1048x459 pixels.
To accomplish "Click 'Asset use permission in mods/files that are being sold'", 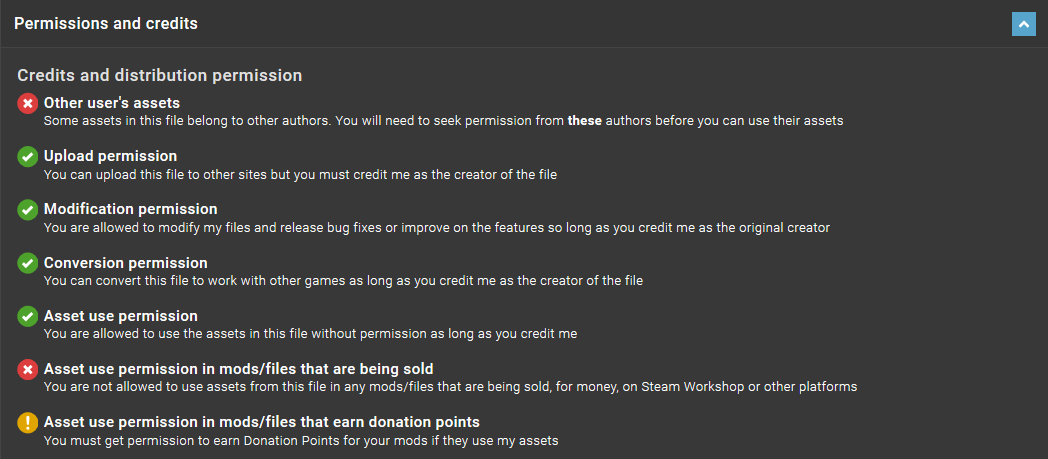I will pos(239,369).
